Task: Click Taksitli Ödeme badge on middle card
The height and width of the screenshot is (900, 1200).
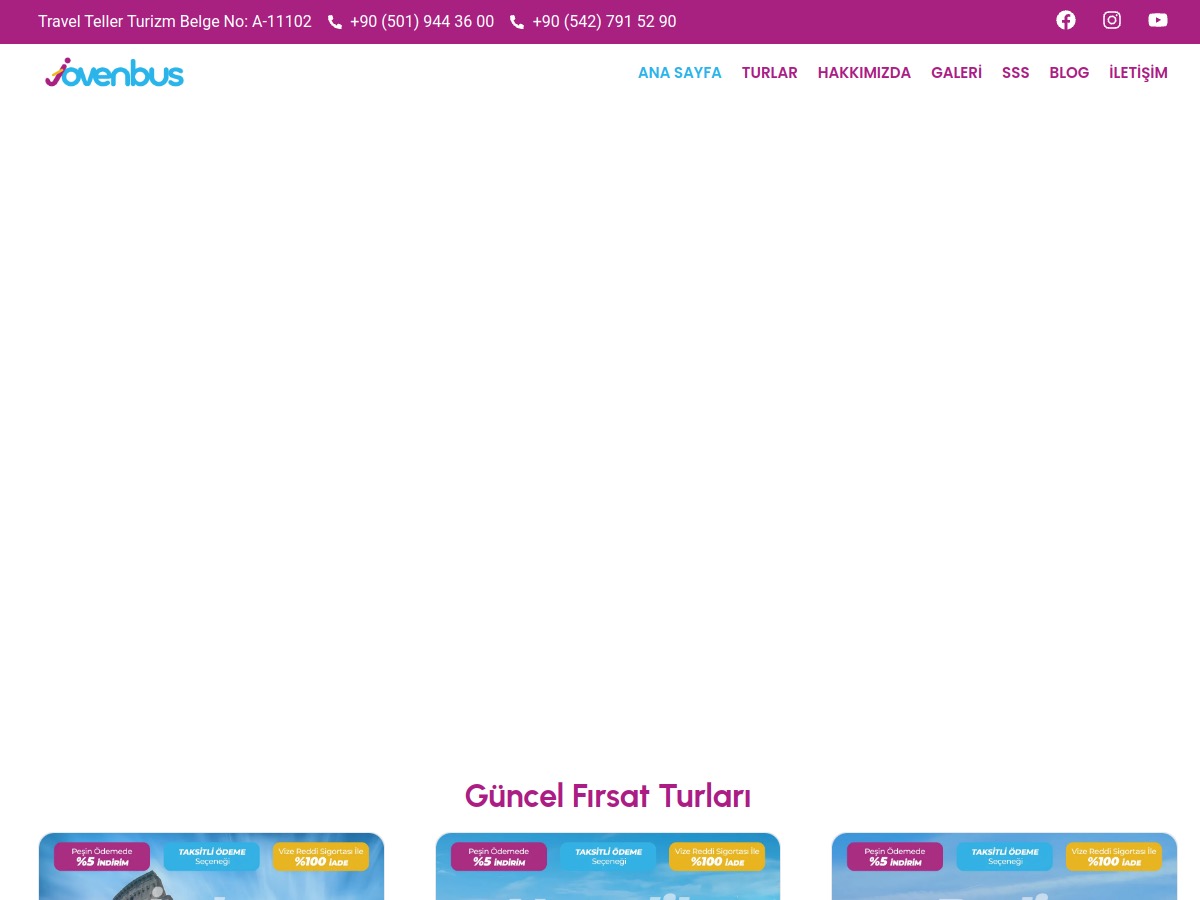Action: click(608, 857)
